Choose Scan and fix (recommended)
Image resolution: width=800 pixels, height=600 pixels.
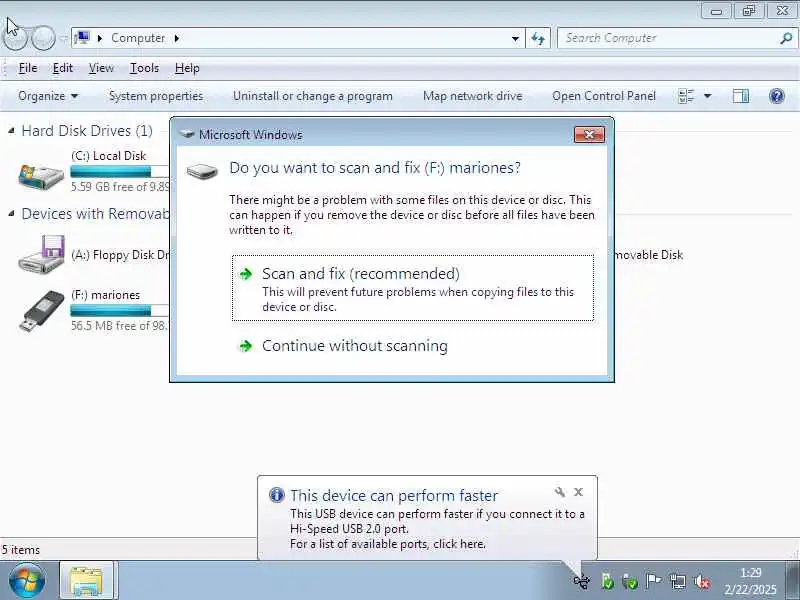click(413, 288)
